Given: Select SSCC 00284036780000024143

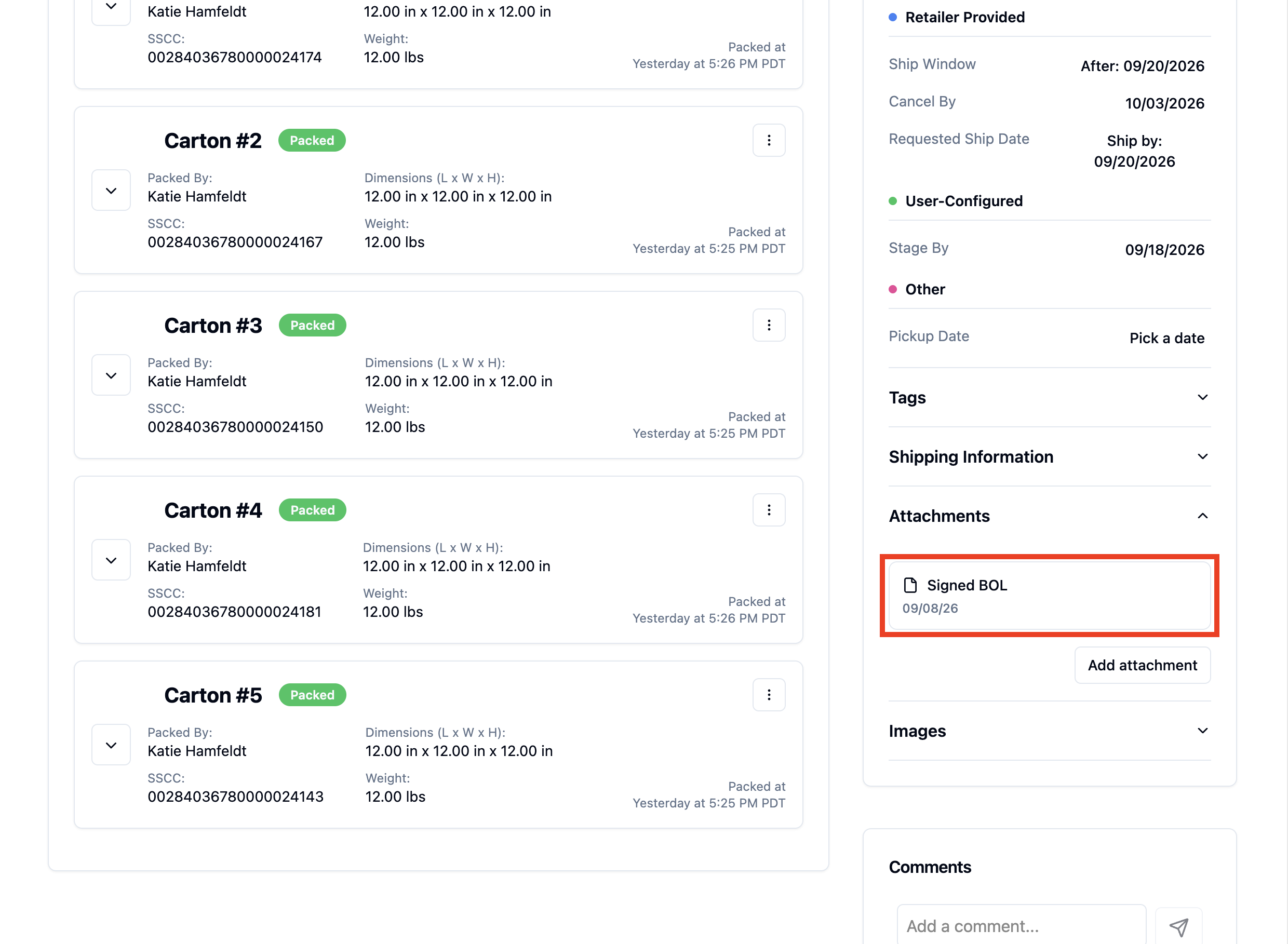Looking at the screenshot, I should (x=235, y=797).
